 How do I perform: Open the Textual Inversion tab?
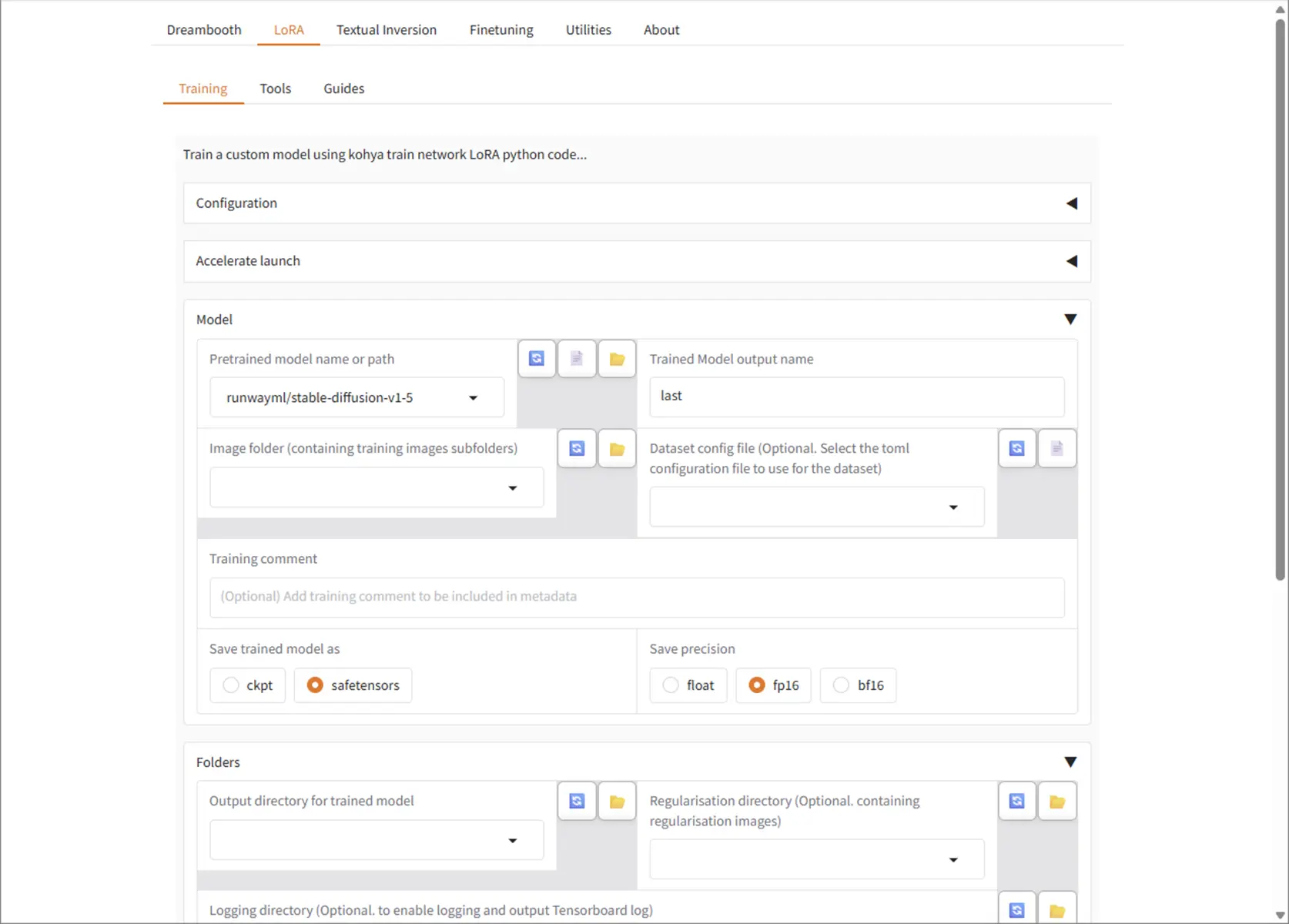tap(387, 30)
